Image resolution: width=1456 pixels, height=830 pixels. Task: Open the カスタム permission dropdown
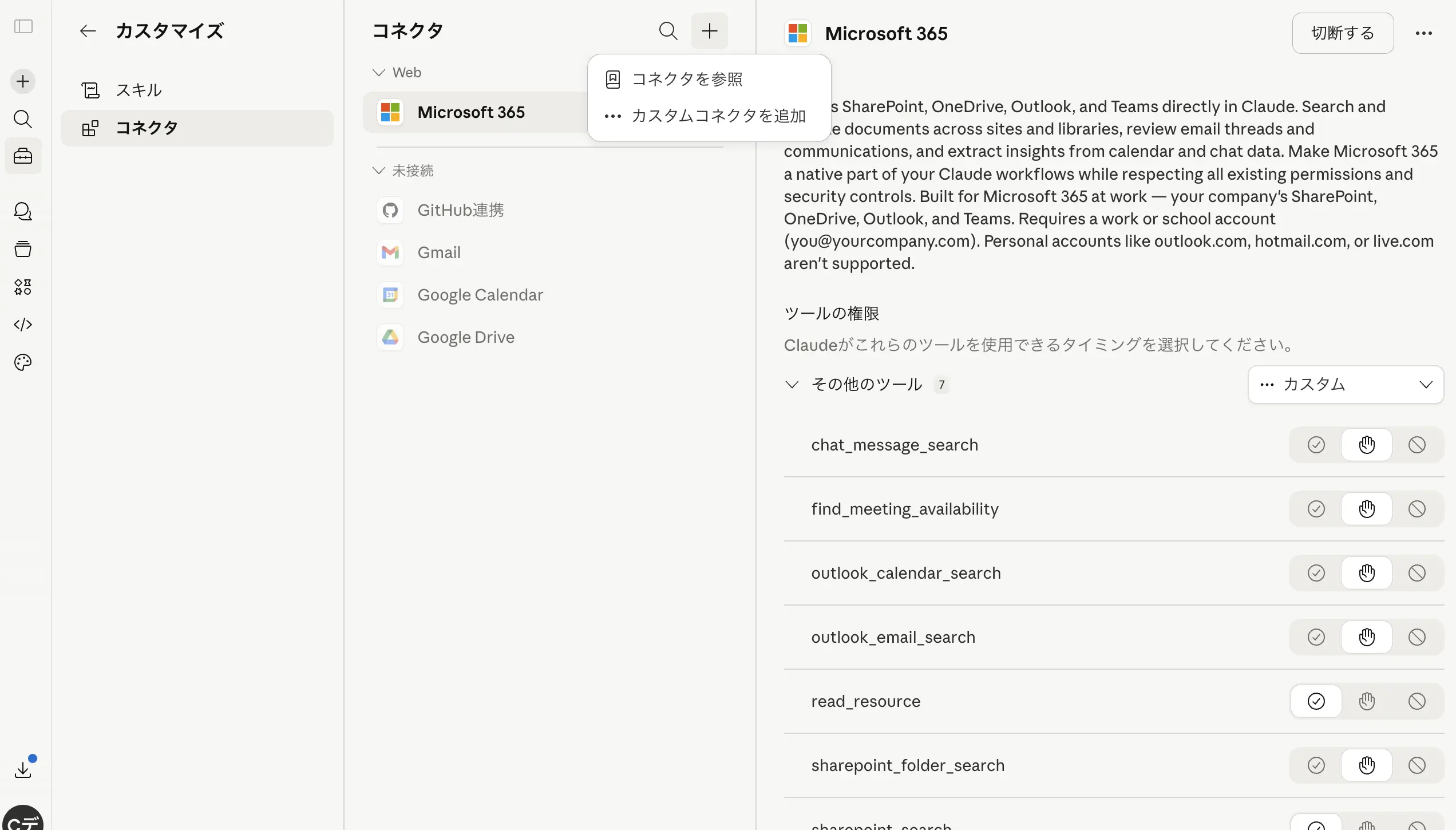coord(1346,385)
